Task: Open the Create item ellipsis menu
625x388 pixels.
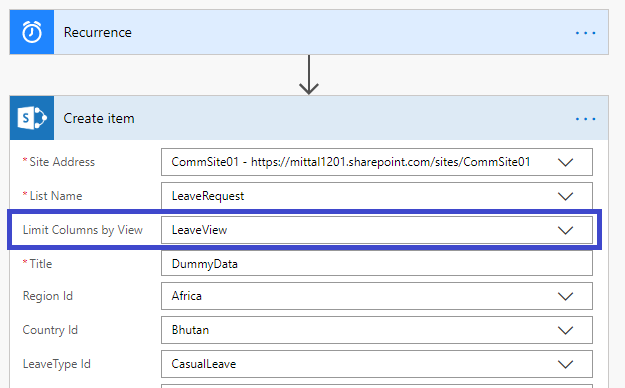Action: pos(586,119)
